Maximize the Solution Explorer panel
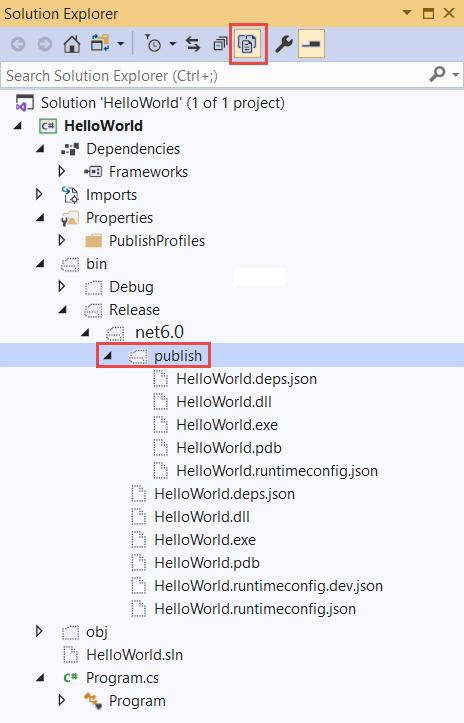Screen dimensions: 464x723 428,13
